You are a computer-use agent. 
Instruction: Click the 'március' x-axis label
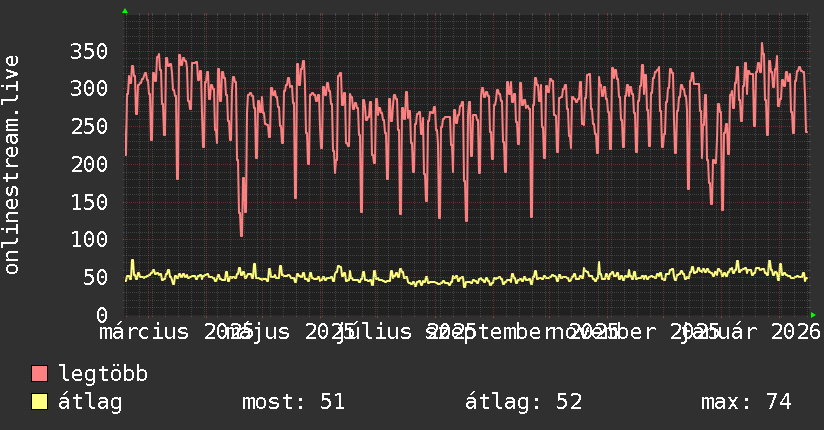(x=144, y=332)
